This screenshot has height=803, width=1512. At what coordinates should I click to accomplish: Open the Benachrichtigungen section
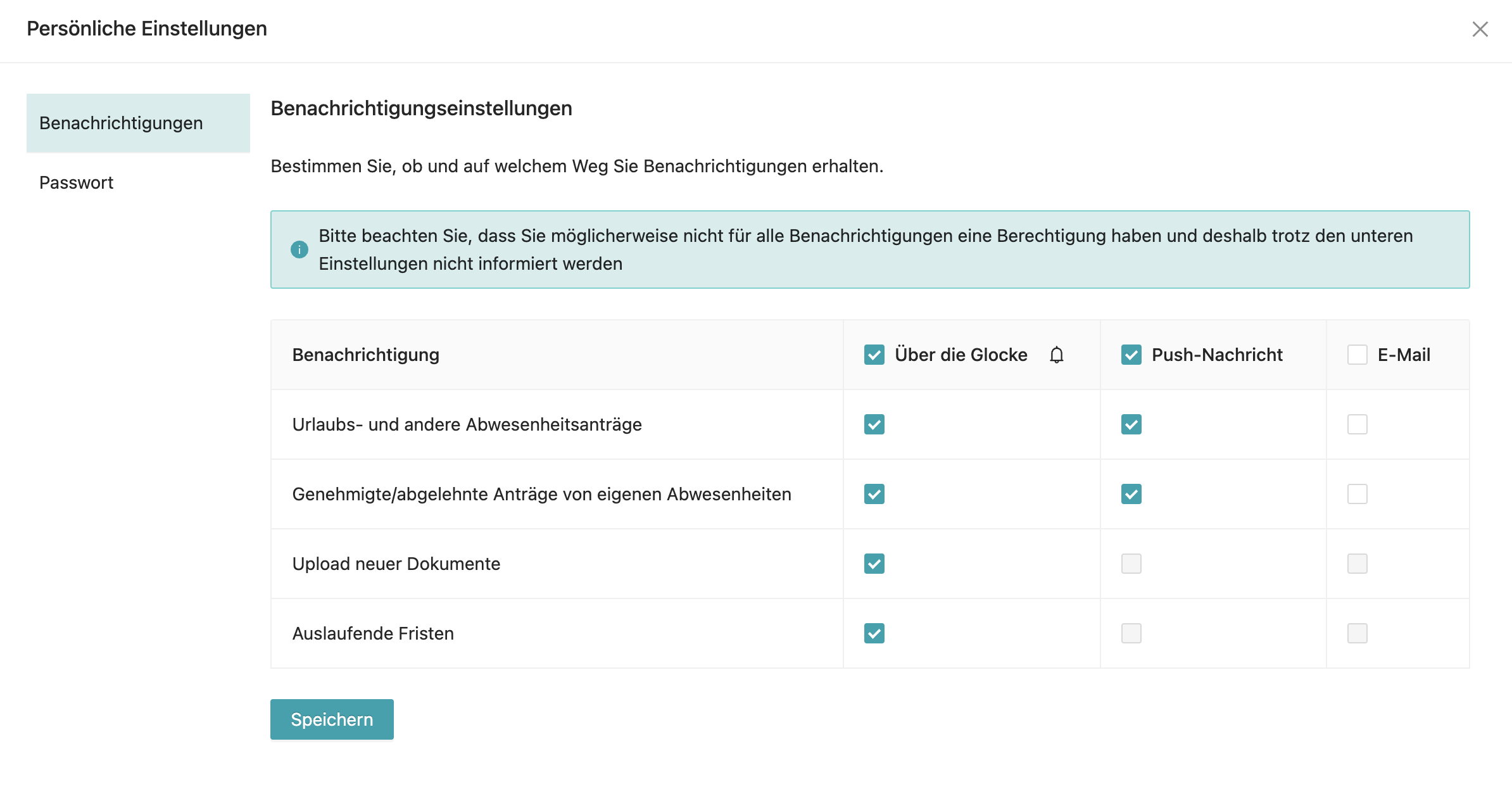pos(122,123)
